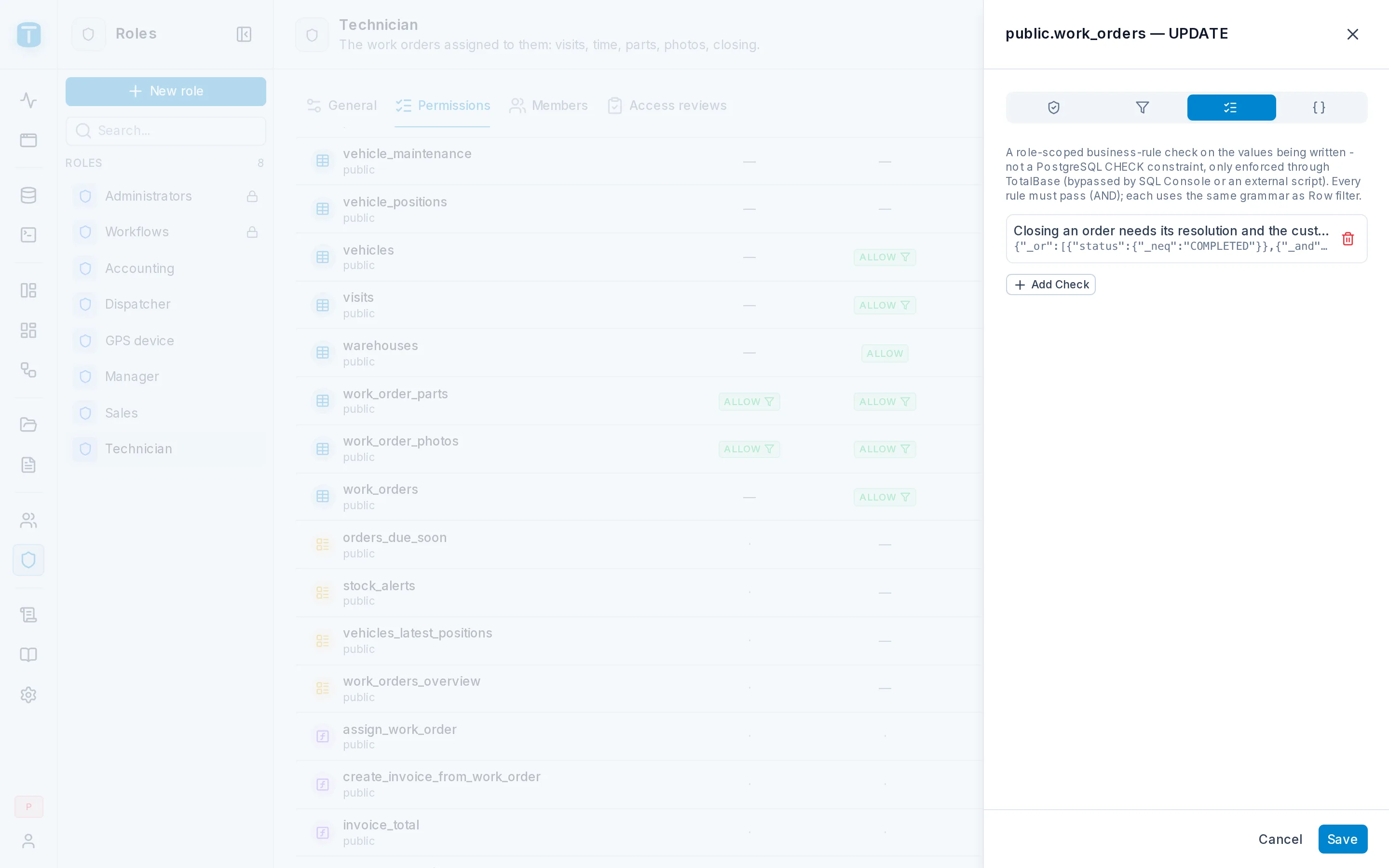Screen dimensions: 1389x868
Task: Delete the closing-an-order check
Action: pyautogui.click(x=1348, y=238)
